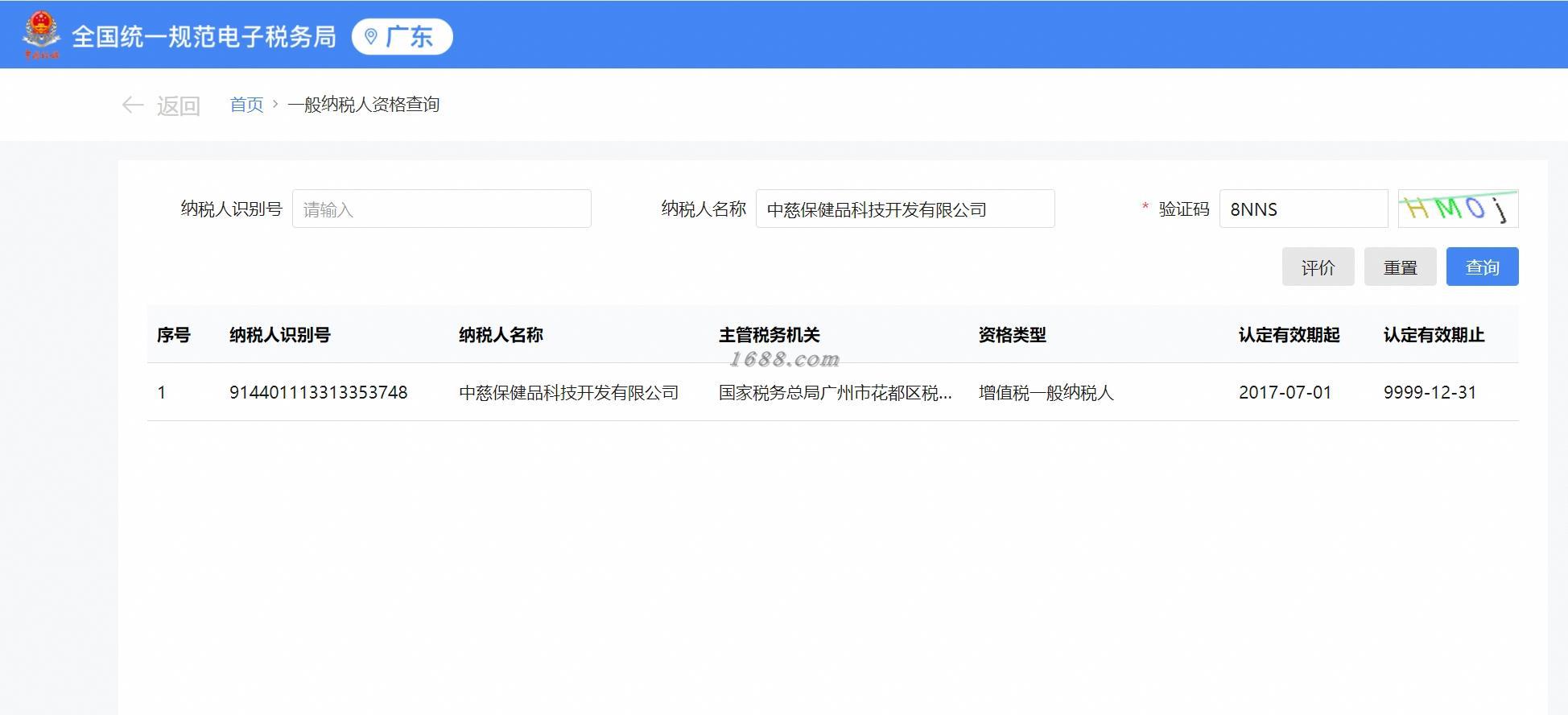This screenshot has height=715, width=1568.
Task: Click the 纳税人识别号 label beside the ID input
Action: coord(231,209)
